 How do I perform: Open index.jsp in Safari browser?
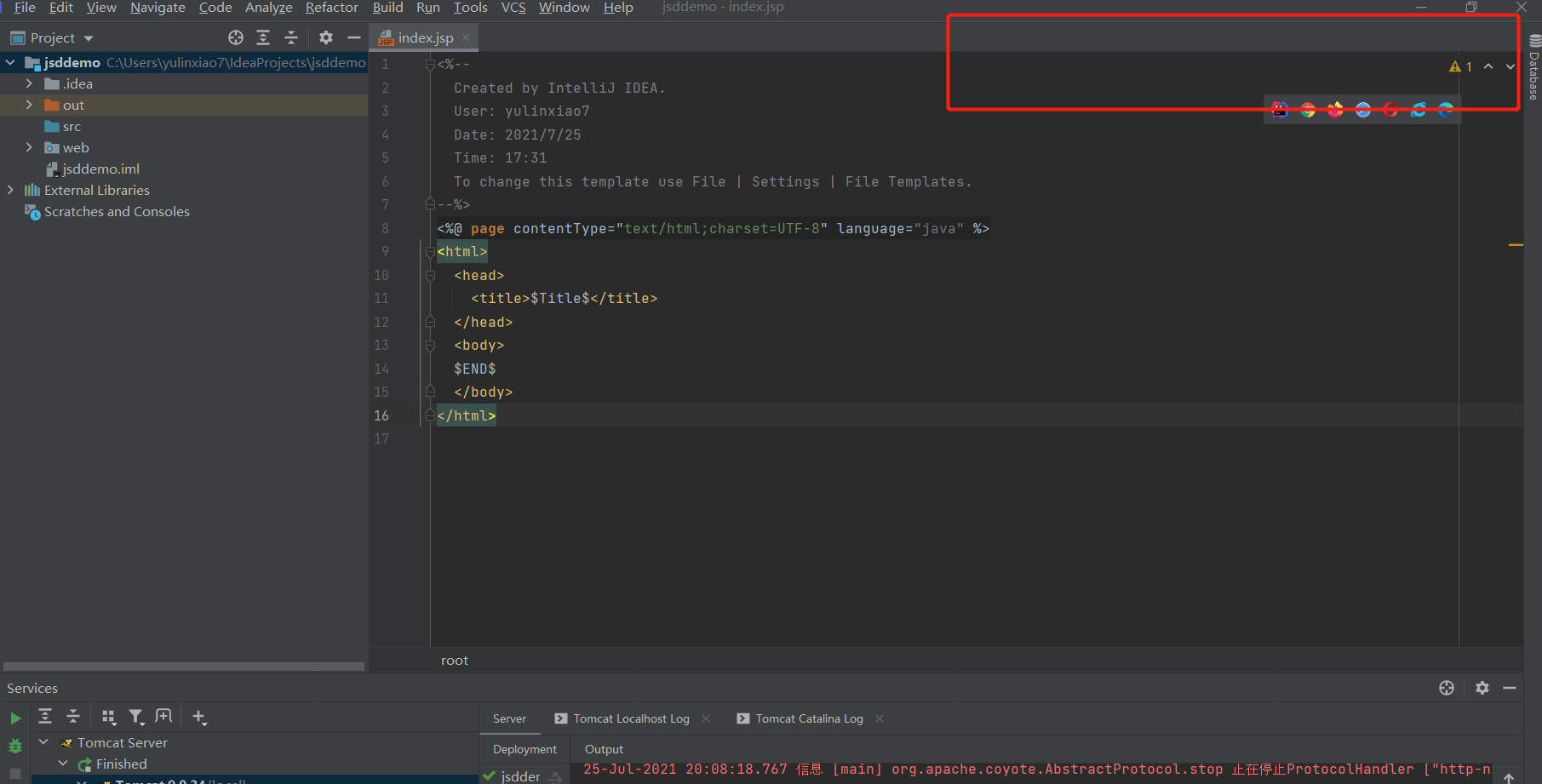click(1363, 109)
